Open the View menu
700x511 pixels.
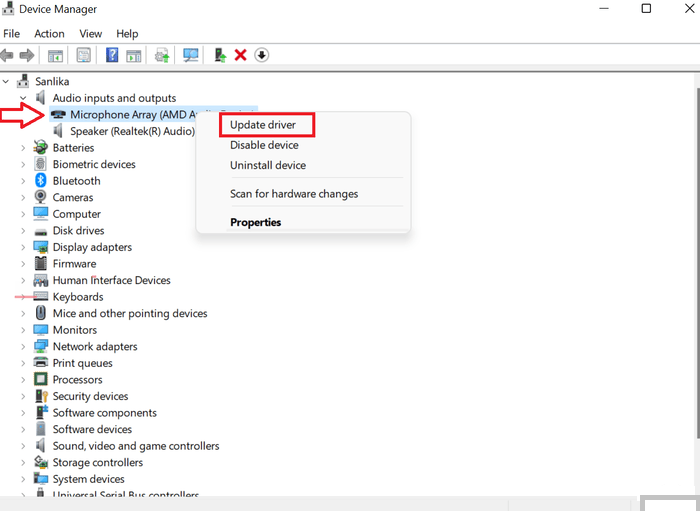pyautogui.click(x=91, y=34)
